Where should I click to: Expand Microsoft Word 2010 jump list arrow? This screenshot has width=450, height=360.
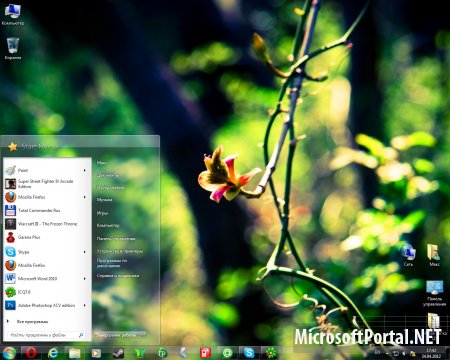pos(85,278)
